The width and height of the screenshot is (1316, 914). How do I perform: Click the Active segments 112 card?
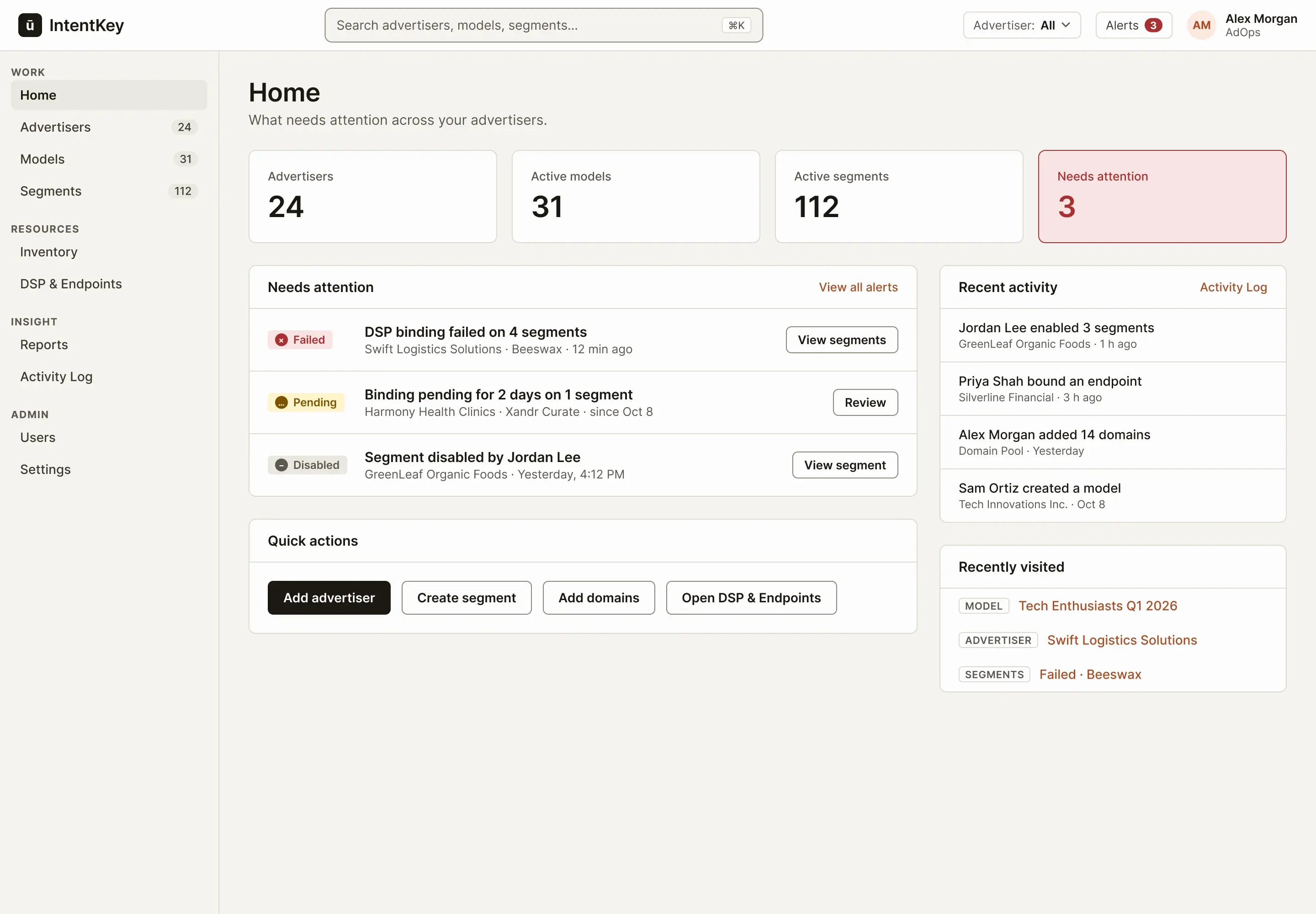click(898, 197)
